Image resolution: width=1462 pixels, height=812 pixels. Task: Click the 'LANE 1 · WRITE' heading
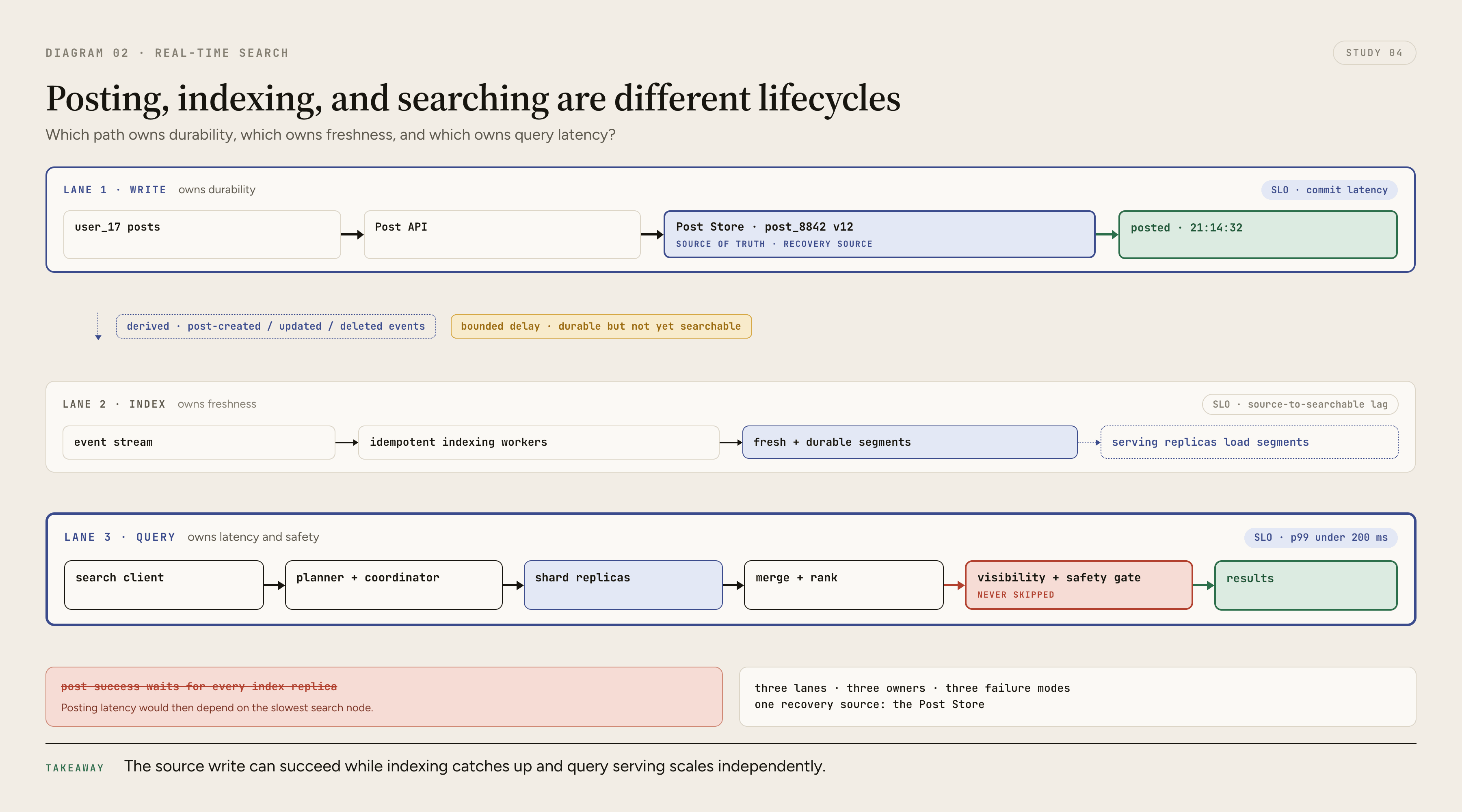(115, 190)
